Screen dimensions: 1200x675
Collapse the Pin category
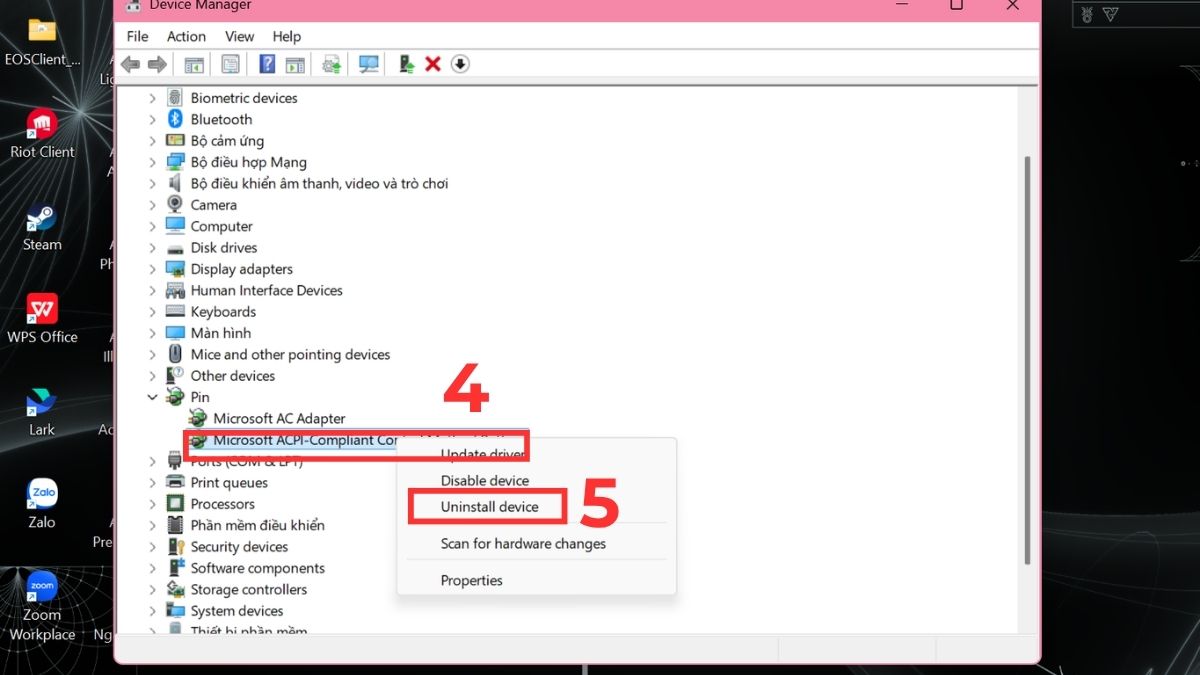point(152,396)
